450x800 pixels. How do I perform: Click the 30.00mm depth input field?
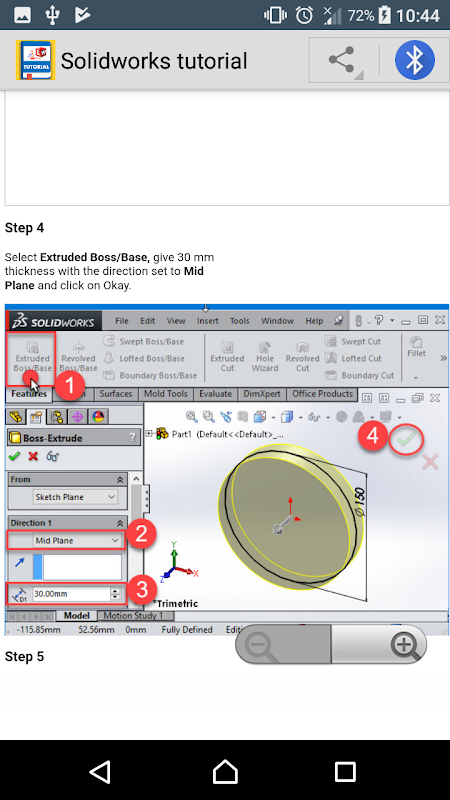click(x=71, y=594)
